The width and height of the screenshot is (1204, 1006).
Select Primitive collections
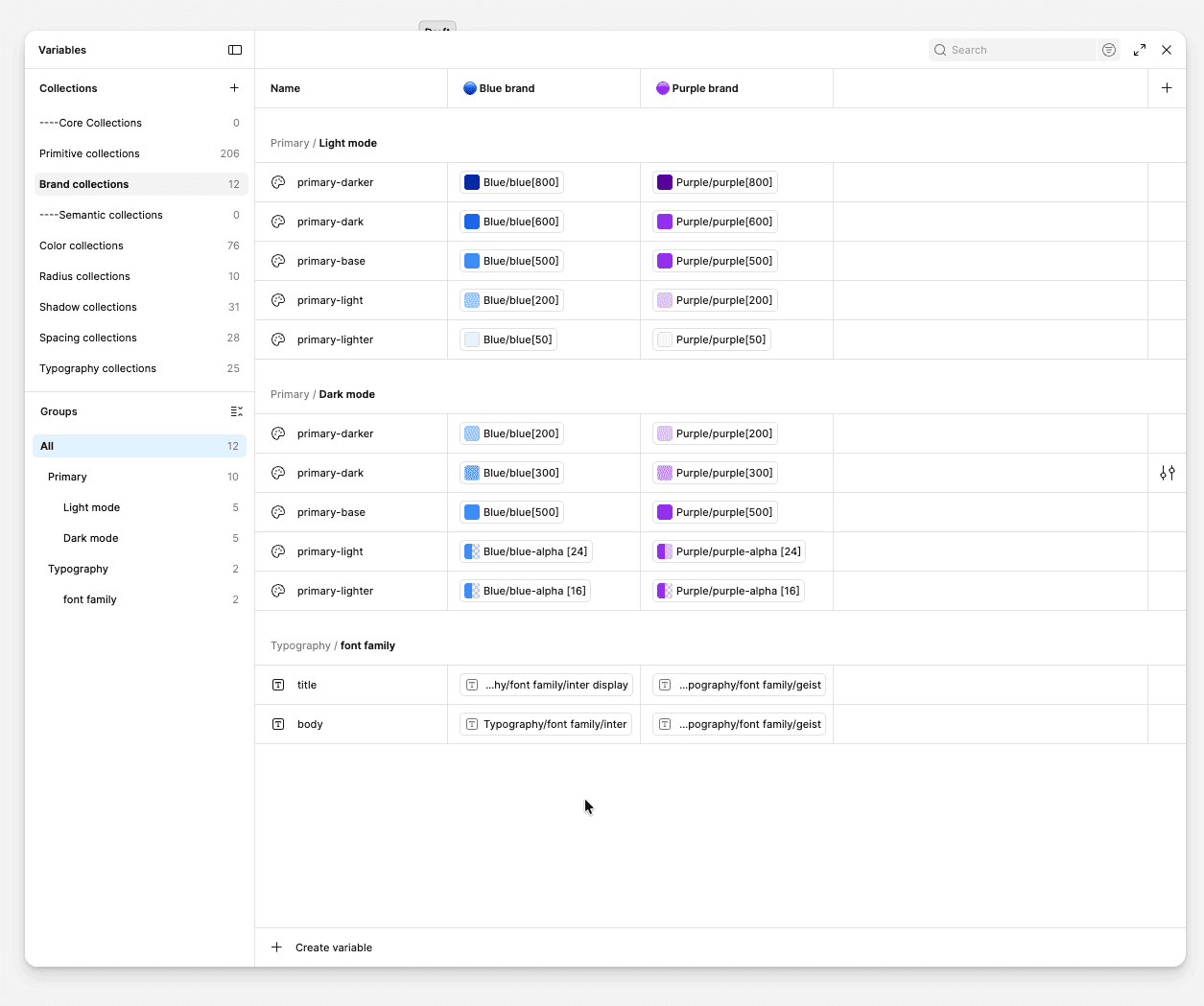140,153
